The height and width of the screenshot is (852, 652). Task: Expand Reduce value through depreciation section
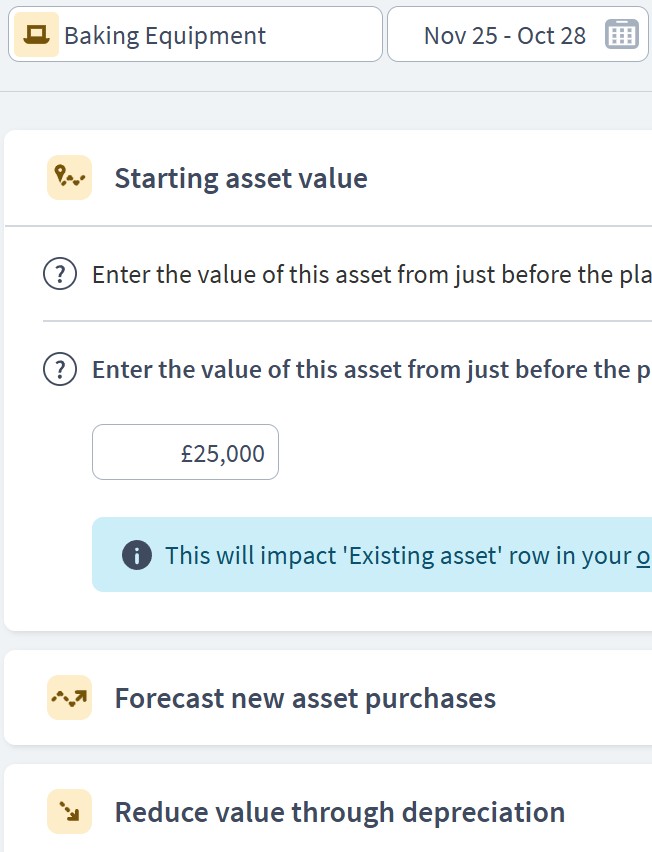tap(340, 812)
